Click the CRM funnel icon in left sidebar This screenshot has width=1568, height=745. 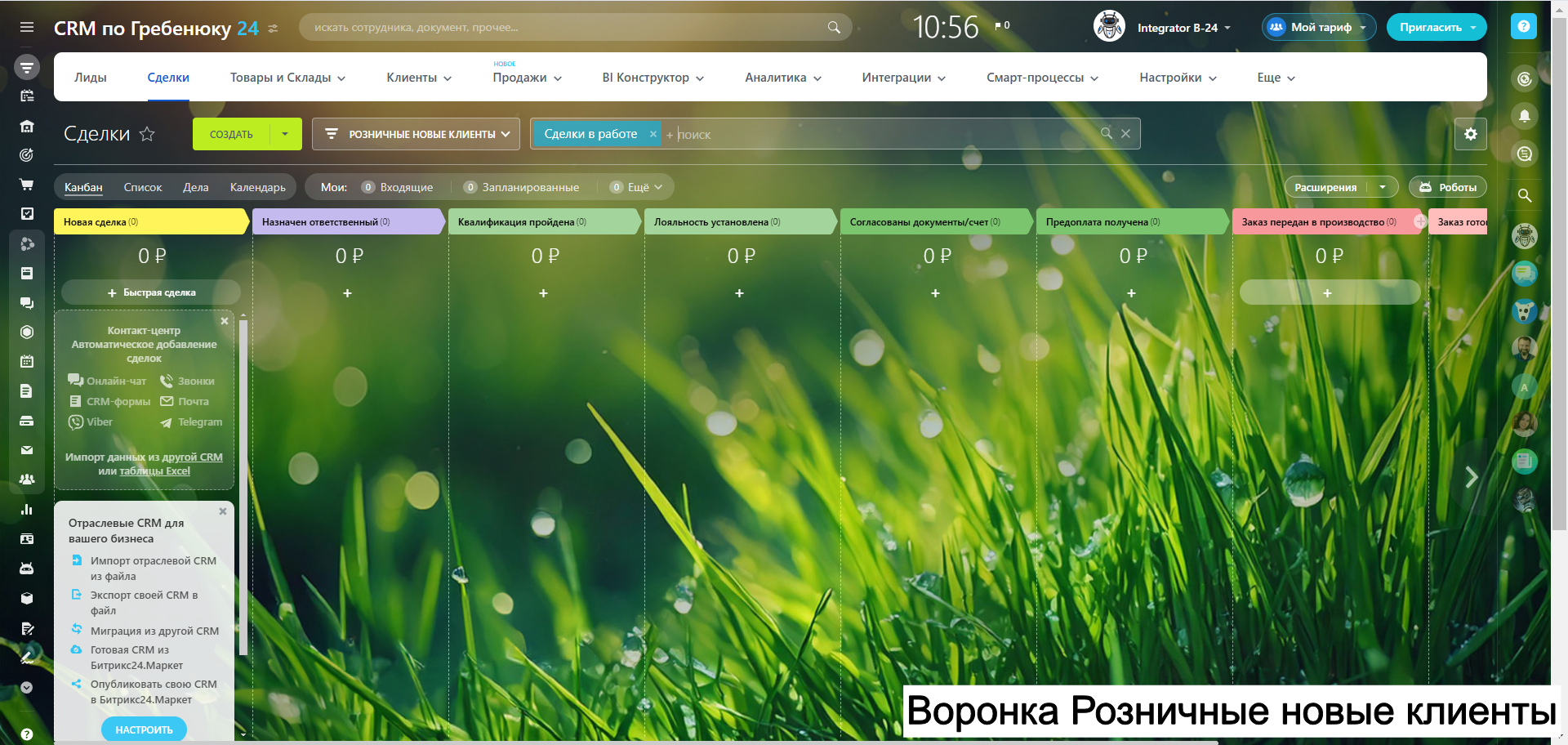point(27,66)
